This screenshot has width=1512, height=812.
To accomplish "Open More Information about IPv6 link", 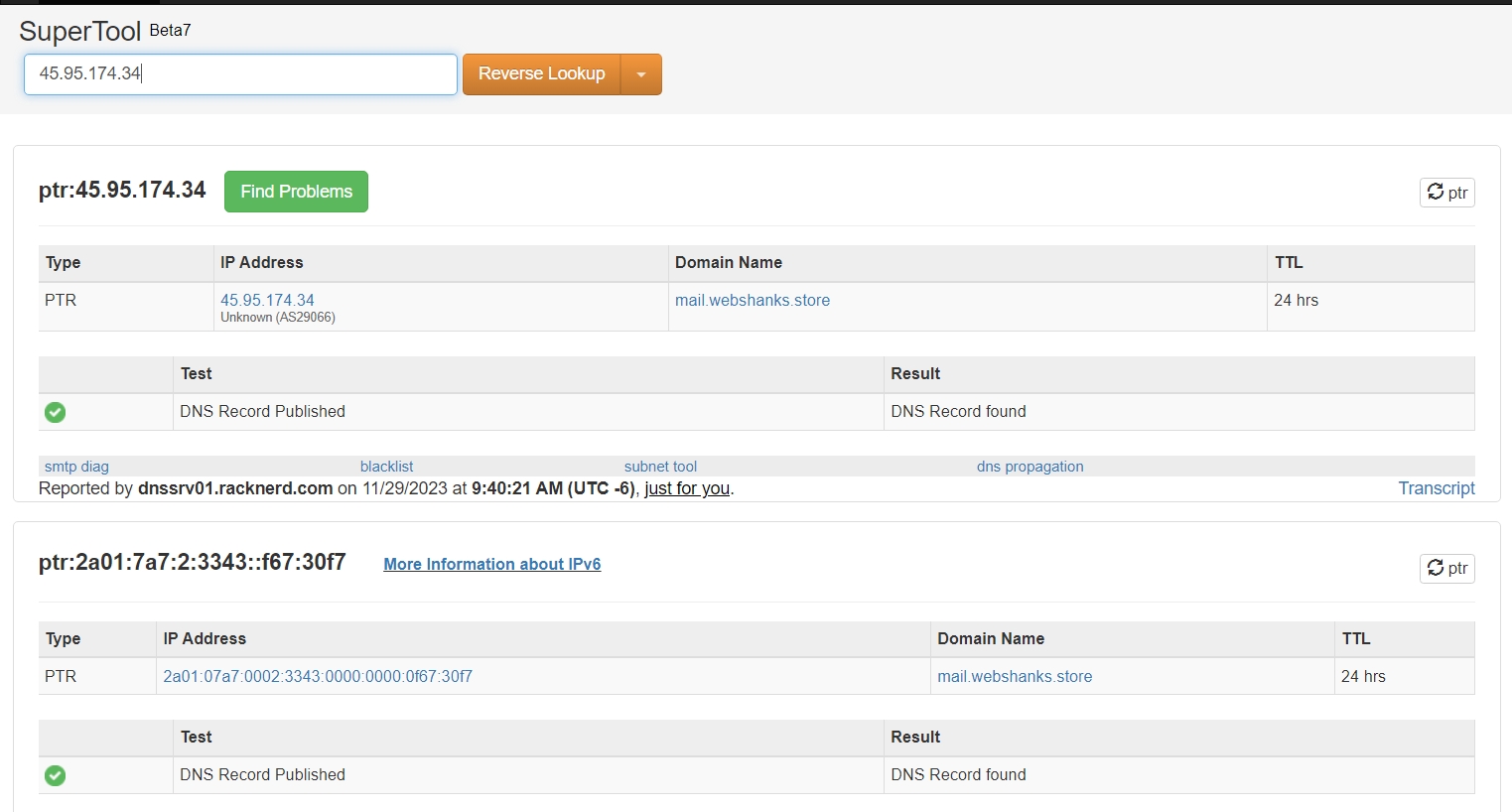I will coord(491,564).
